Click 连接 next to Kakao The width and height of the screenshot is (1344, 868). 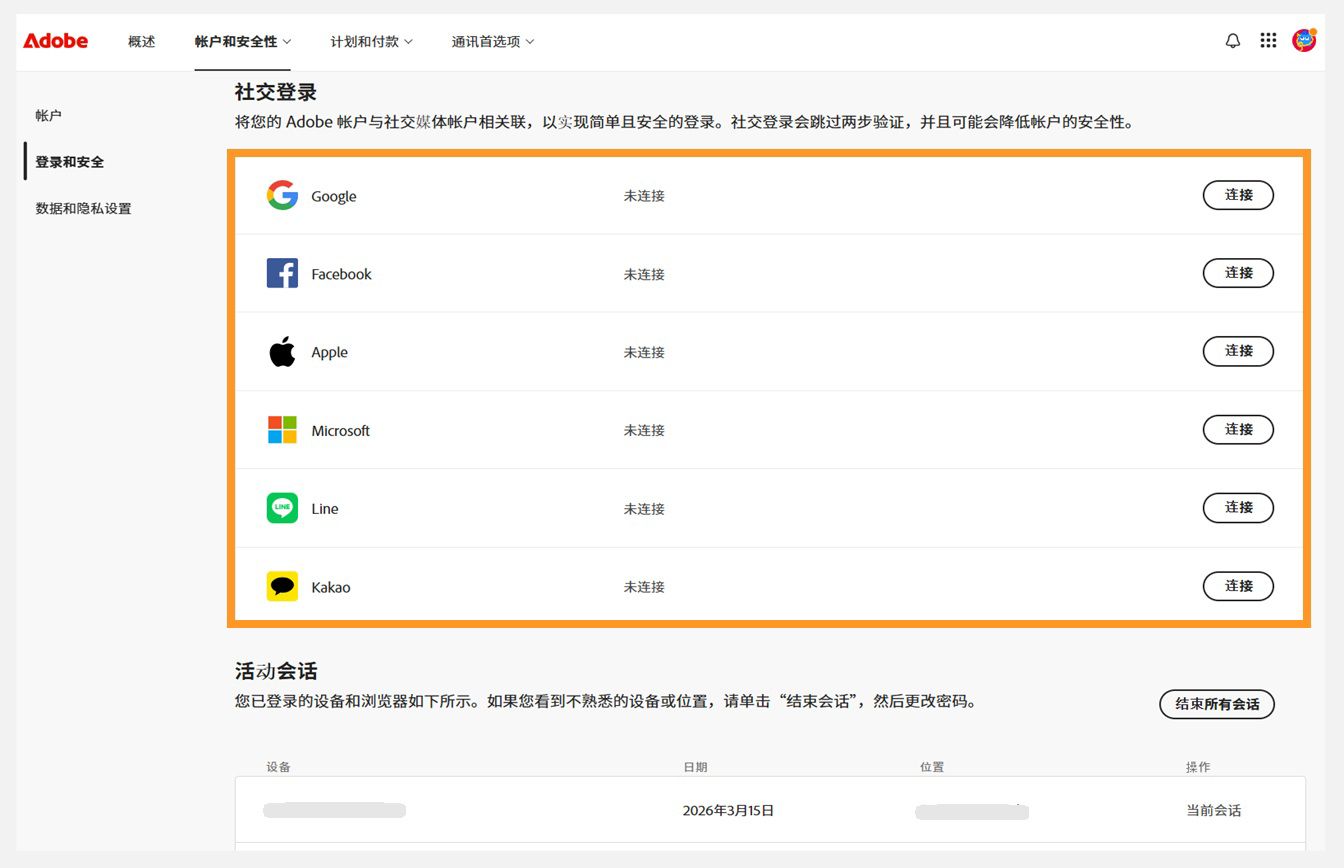click(x=1238, y=586)
